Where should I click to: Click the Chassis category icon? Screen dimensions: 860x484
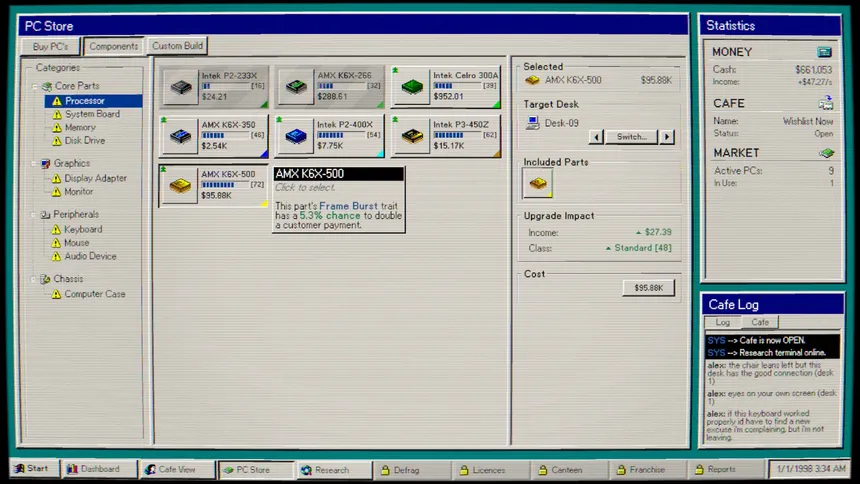[x=46, y=279]
